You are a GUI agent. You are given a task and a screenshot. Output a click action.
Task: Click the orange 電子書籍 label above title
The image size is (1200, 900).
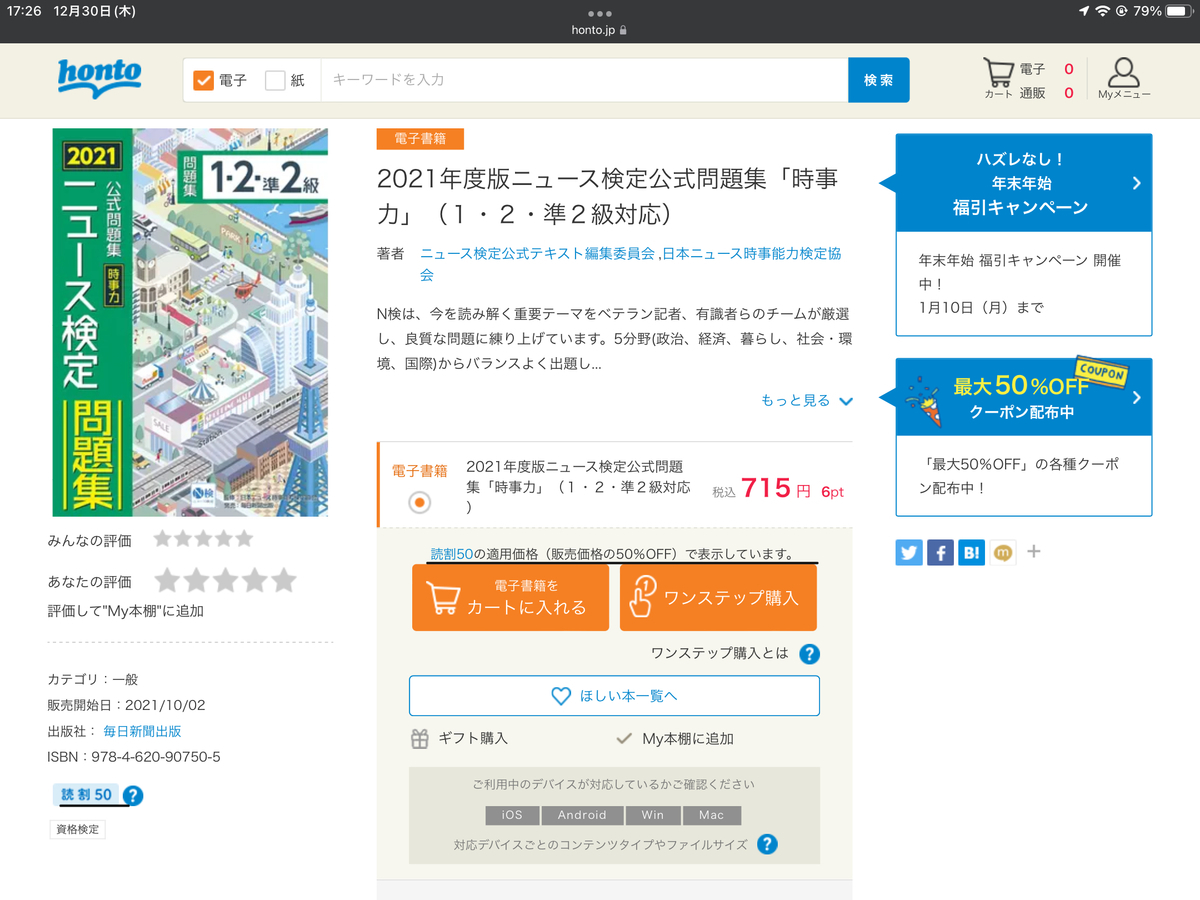(420, 139)
